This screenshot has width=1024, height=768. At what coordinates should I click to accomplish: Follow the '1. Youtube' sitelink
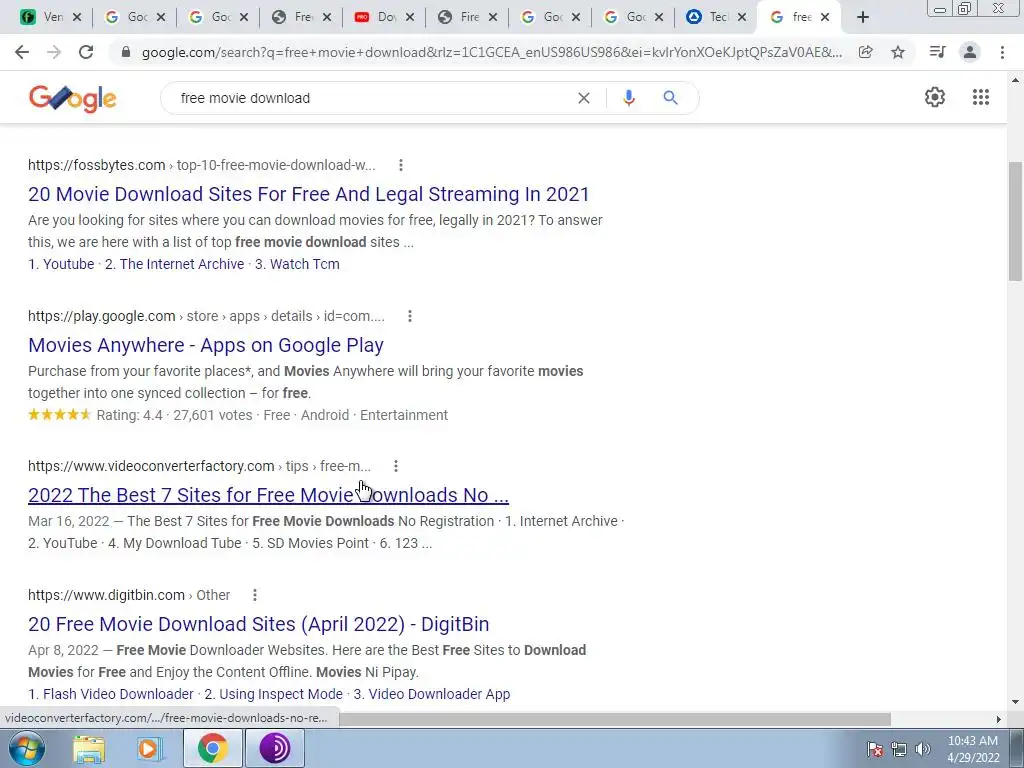(61, 264)
